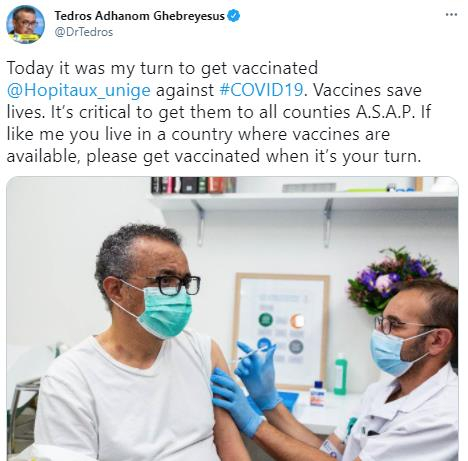This screenshot has height=461, width=468.
Task: Click the blue verified checkmark badge
Action: tap(233, 16)
